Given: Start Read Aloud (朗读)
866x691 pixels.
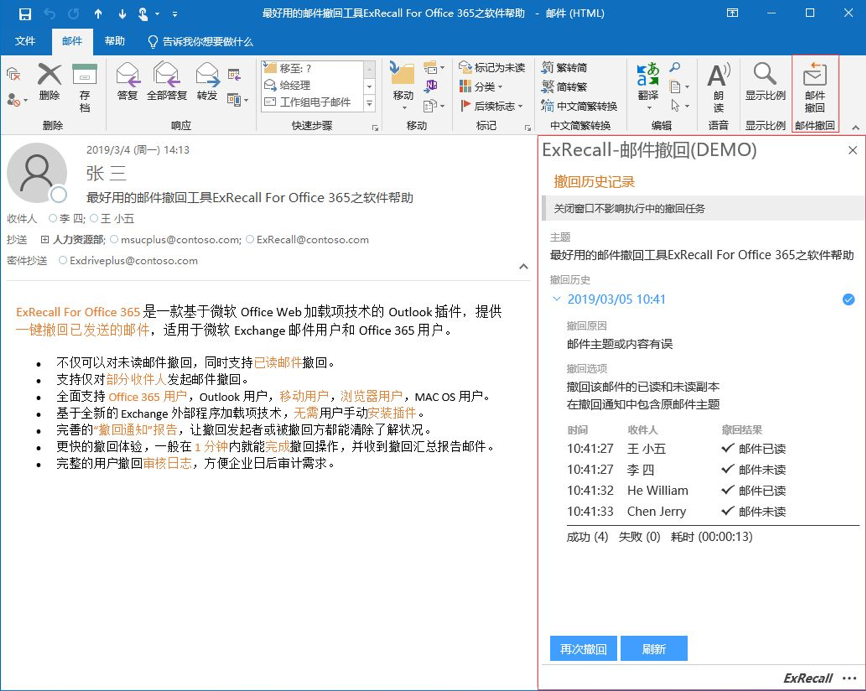Looking at the screenshot, I should point(719,88).
